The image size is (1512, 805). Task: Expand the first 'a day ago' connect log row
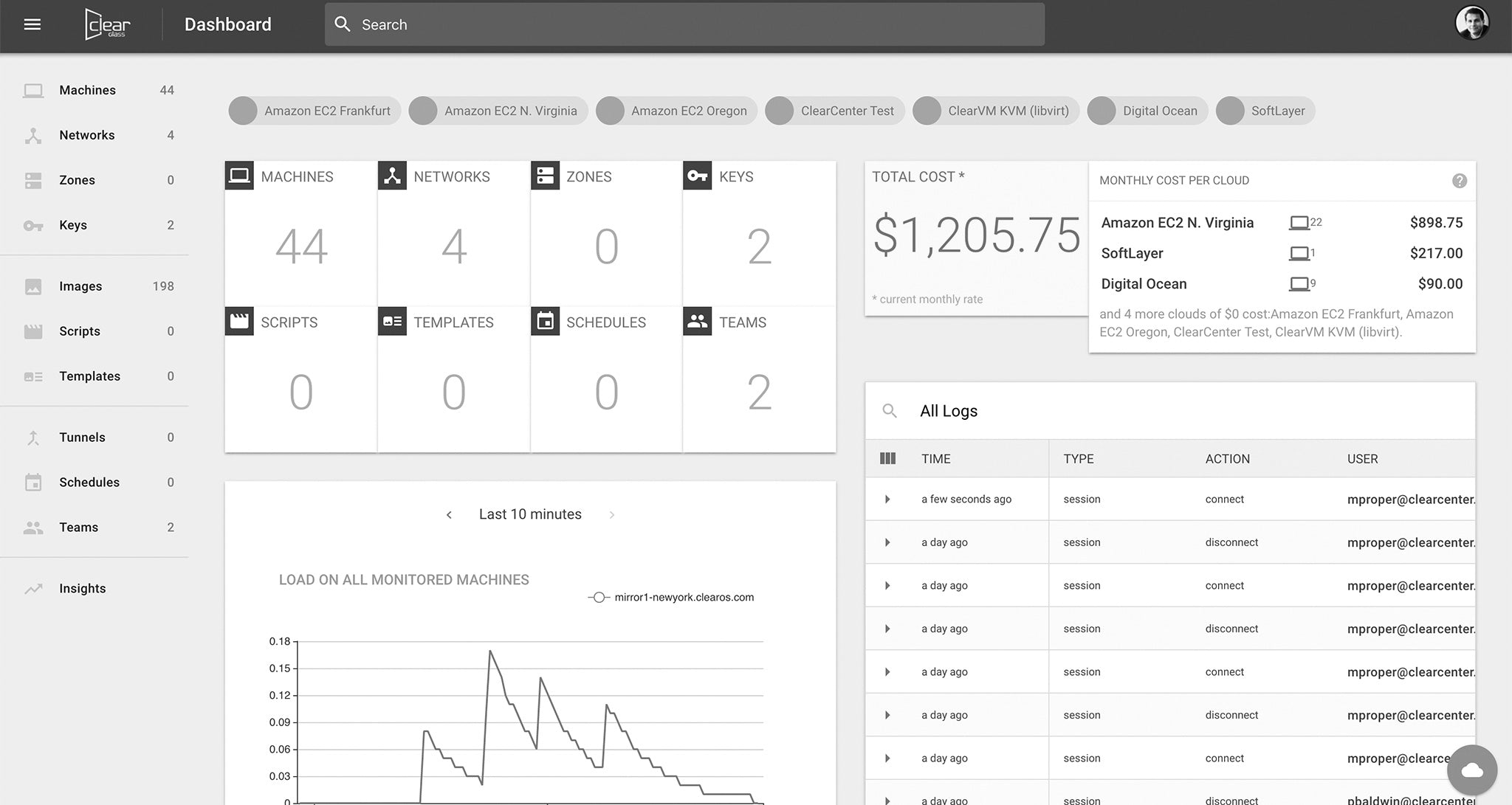click(x=887, y=586)
